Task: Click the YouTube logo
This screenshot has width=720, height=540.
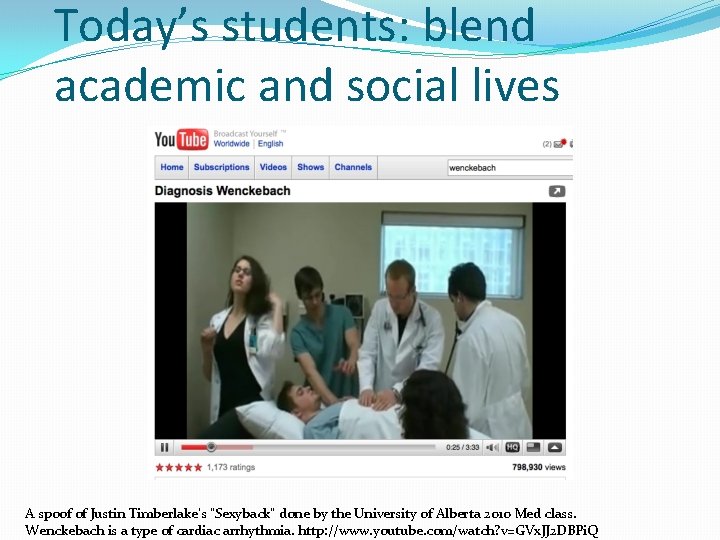Action: 181,140
